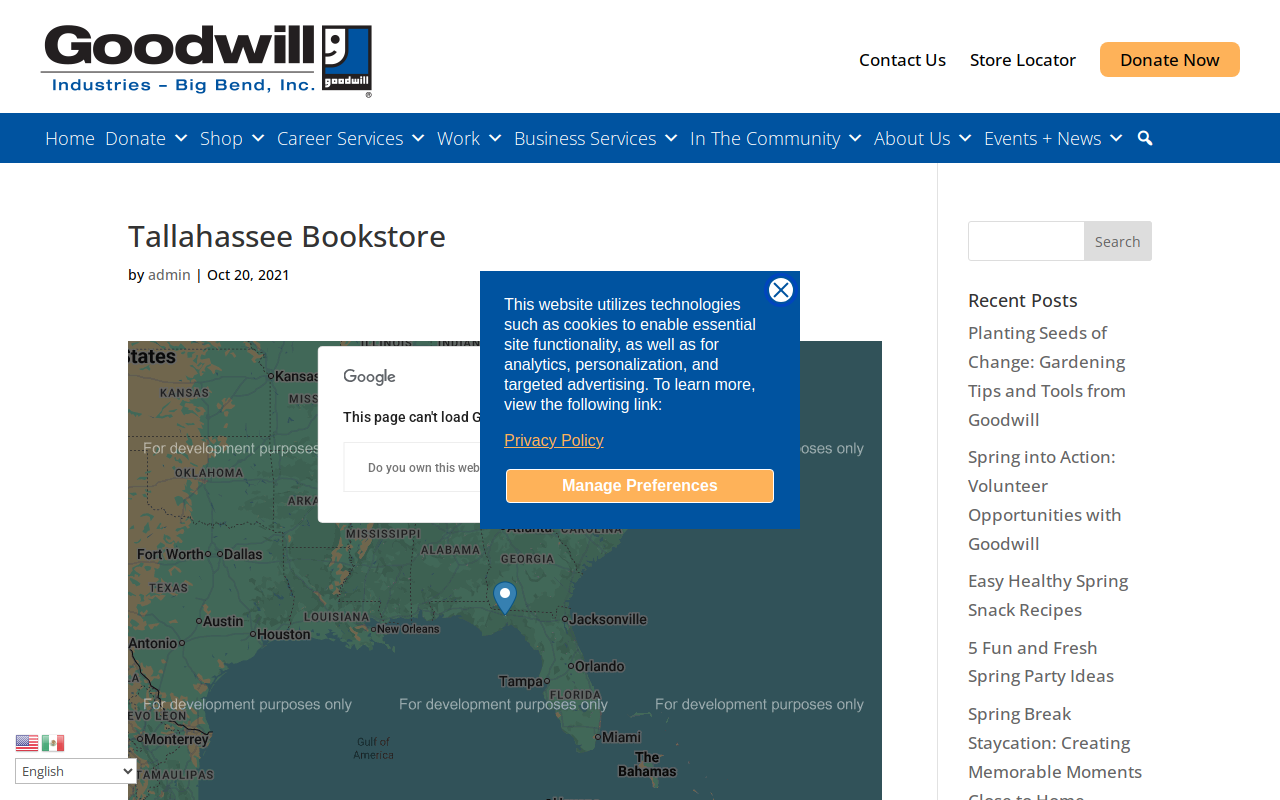Expand the Career Services menu chevron
This screenshot has width=1280, height=800.
[x=418, y=138]
